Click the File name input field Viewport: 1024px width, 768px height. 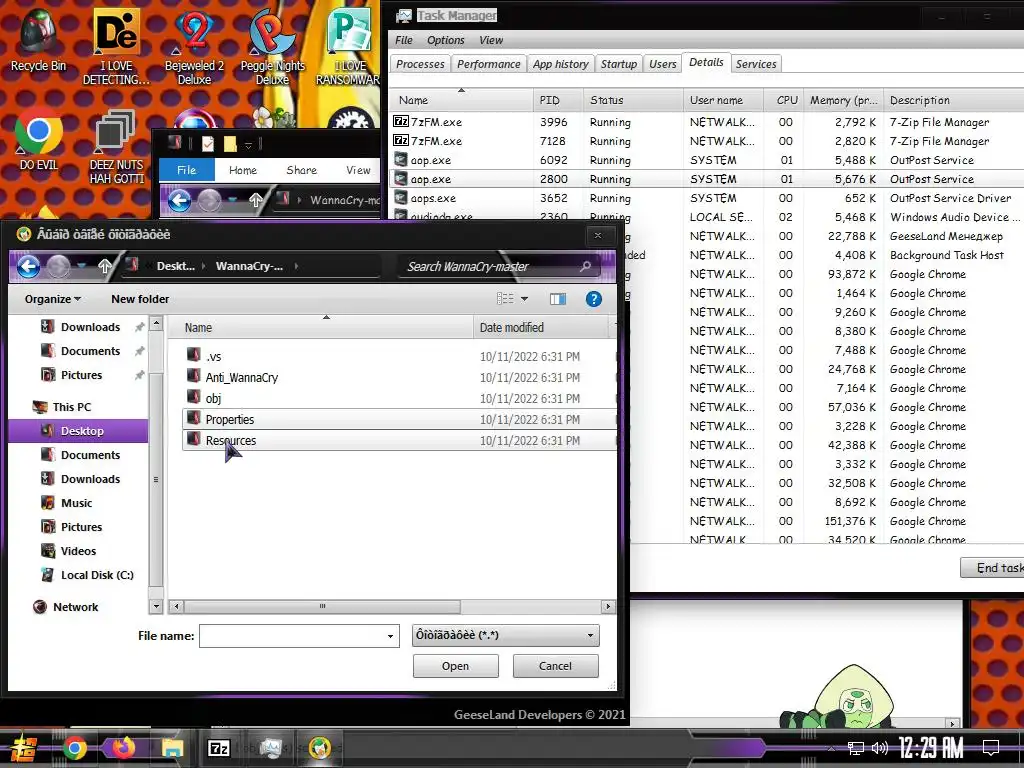click(291, 635)
